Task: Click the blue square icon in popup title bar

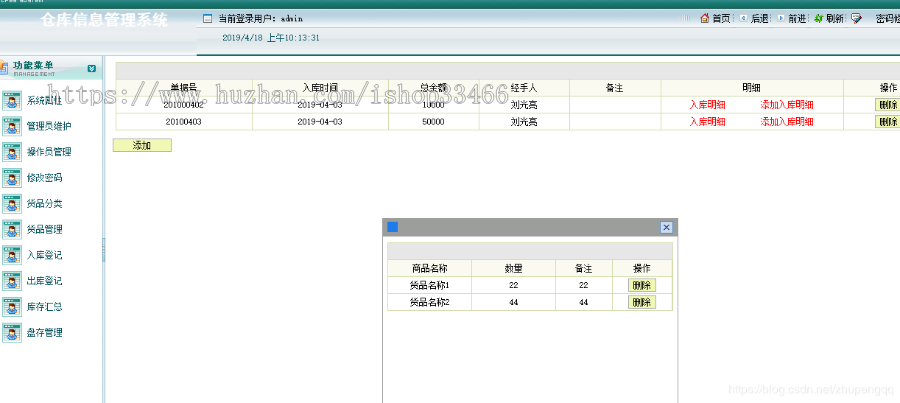Action: [393, 227]
